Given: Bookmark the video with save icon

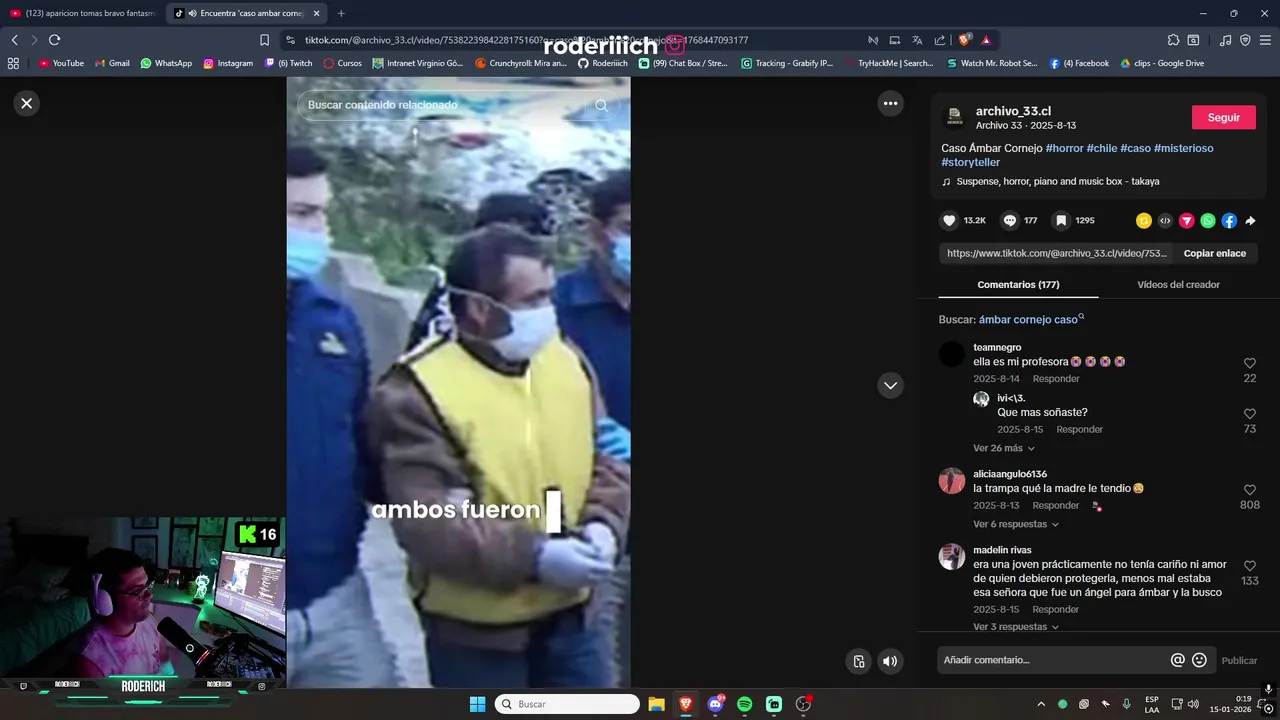Looking at the screenshot, I should (1061, 220).
